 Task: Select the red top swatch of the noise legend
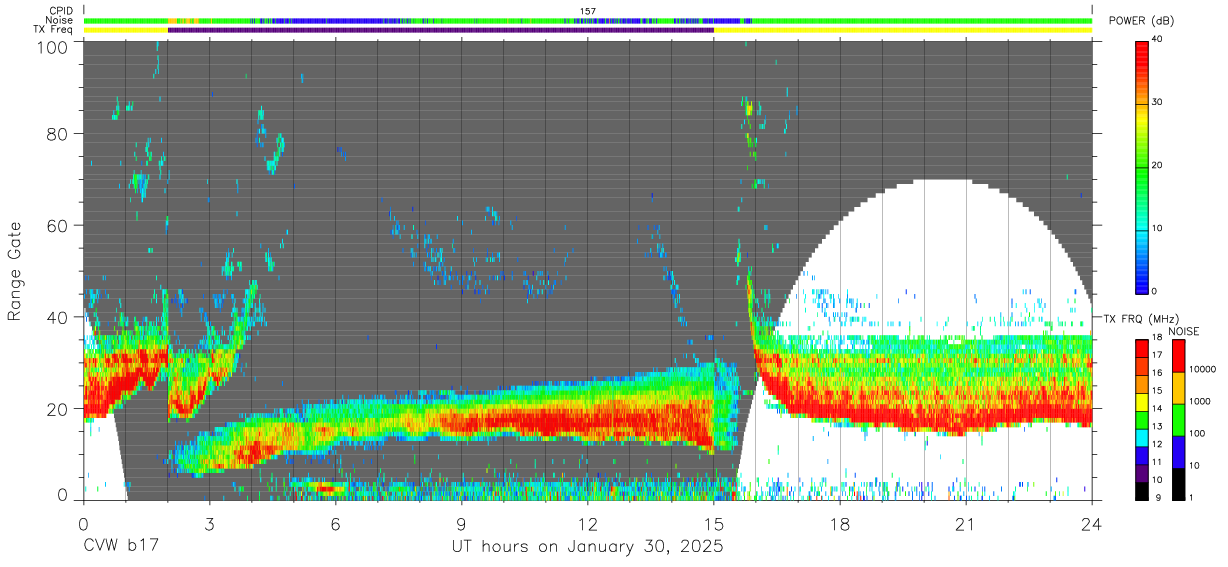1177,357
